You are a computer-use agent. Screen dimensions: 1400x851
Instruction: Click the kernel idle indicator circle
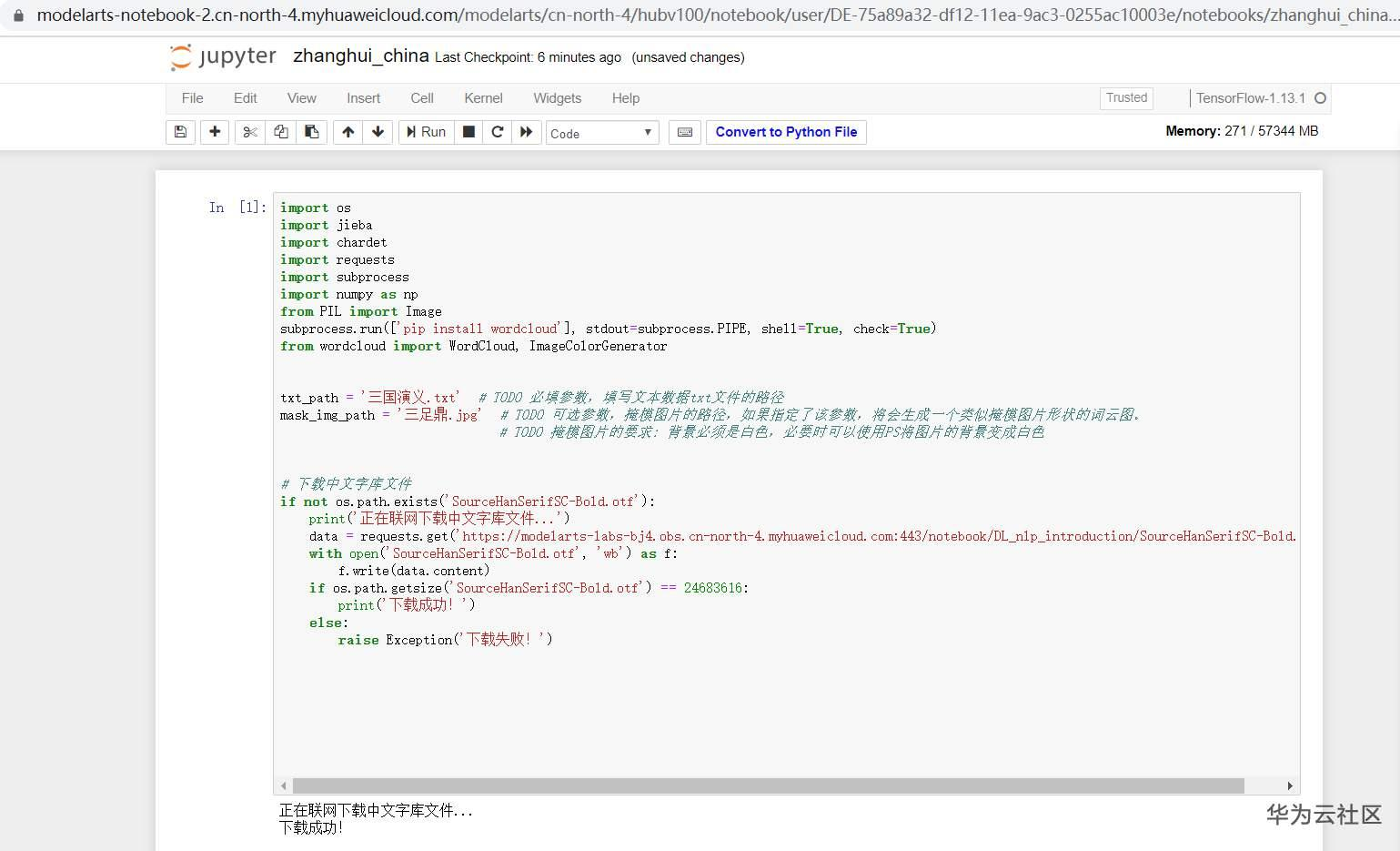[1321, 98]
